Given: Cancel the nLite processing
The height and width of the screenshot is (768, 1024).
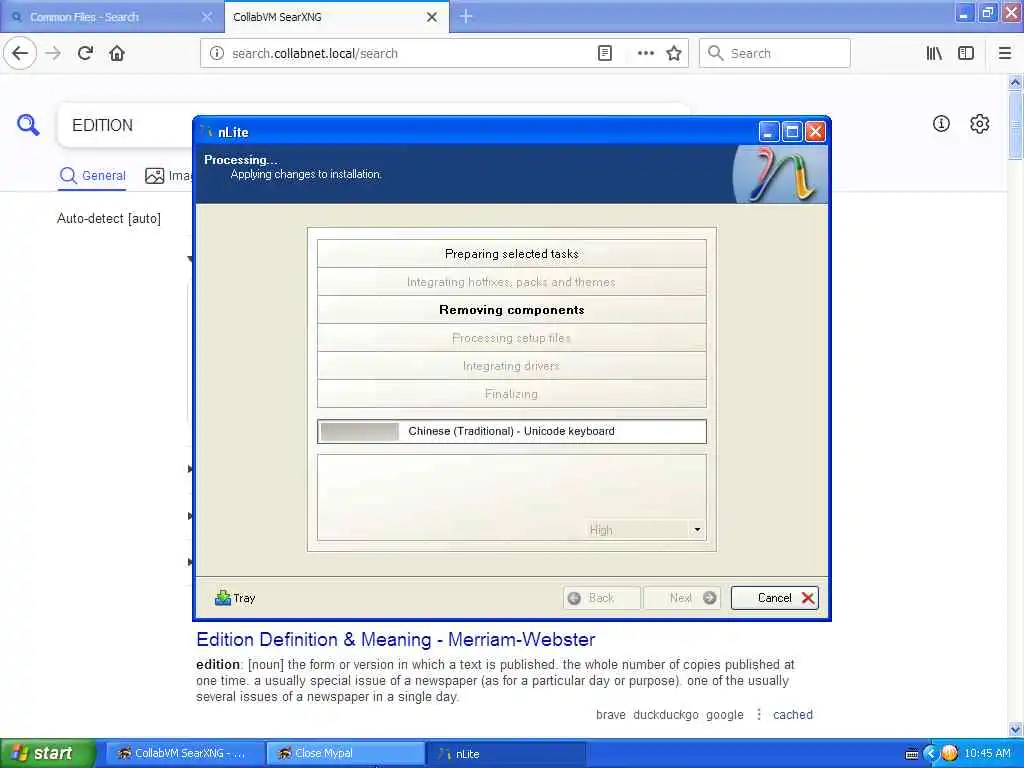Looking at the screenshot, I should 775,598.
